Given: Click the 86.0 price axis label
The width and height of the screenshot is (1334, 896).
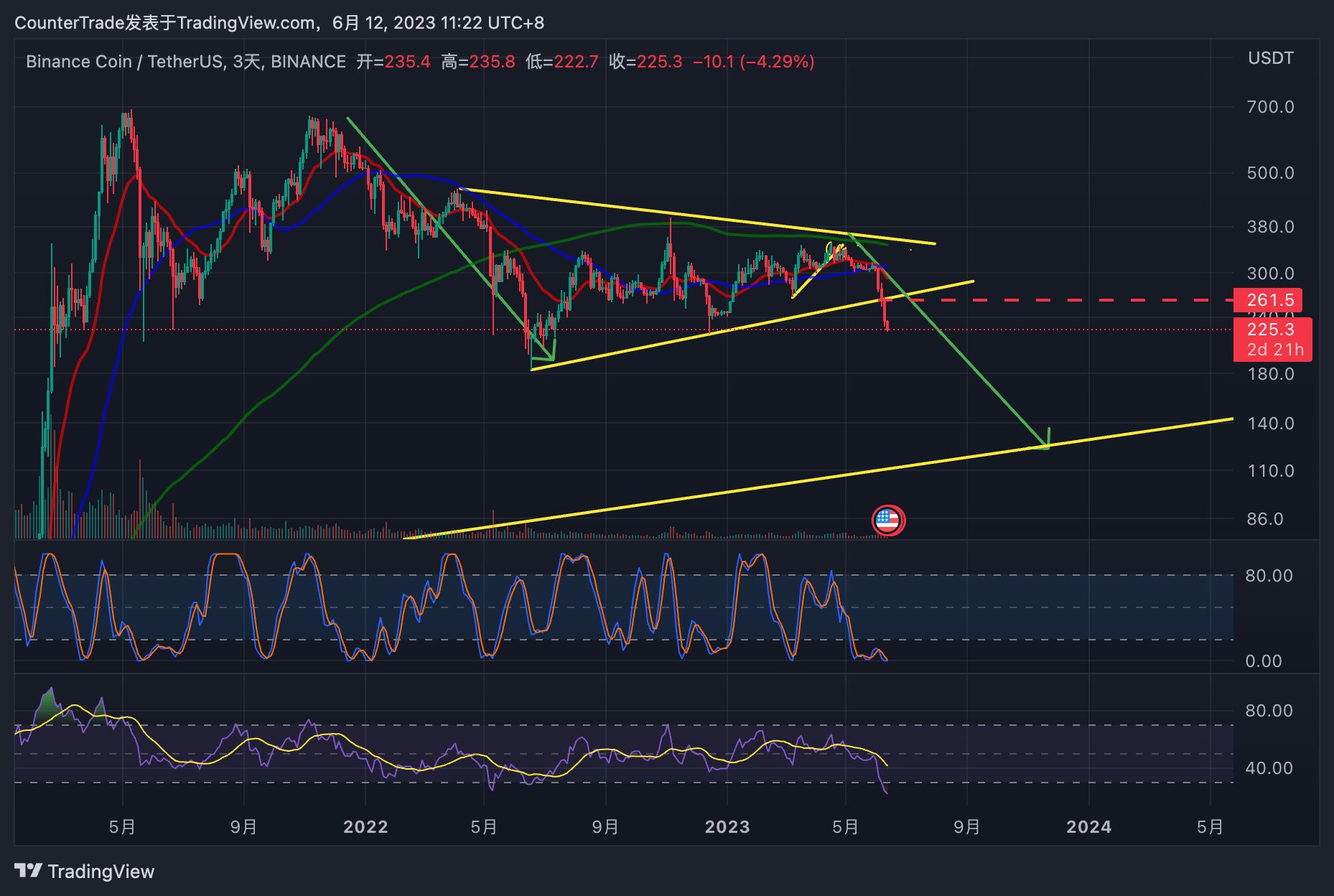Looking at the screenshot, I should tap(1264, 519).
